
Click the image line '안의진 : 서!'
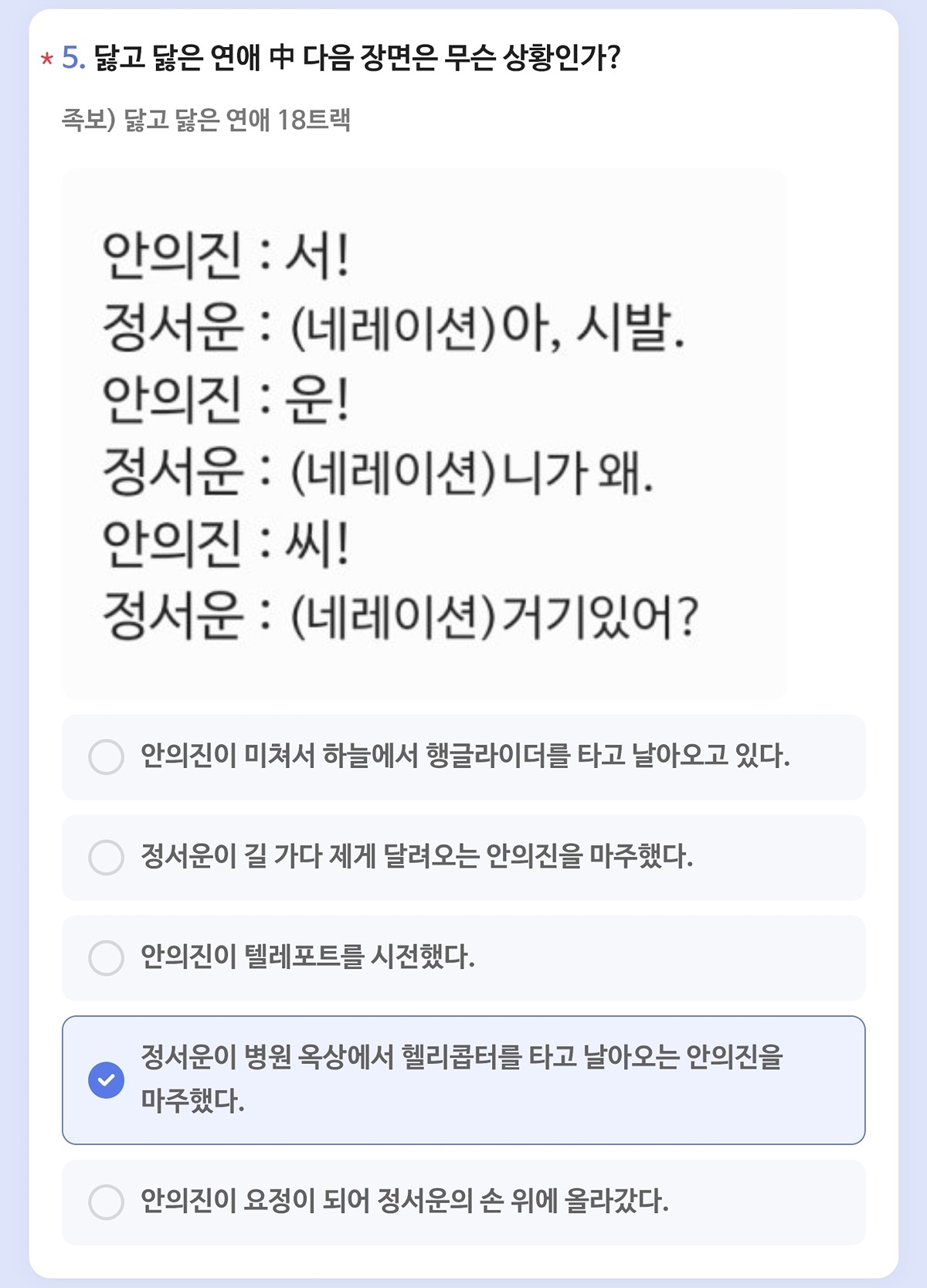tap(226, 256)
